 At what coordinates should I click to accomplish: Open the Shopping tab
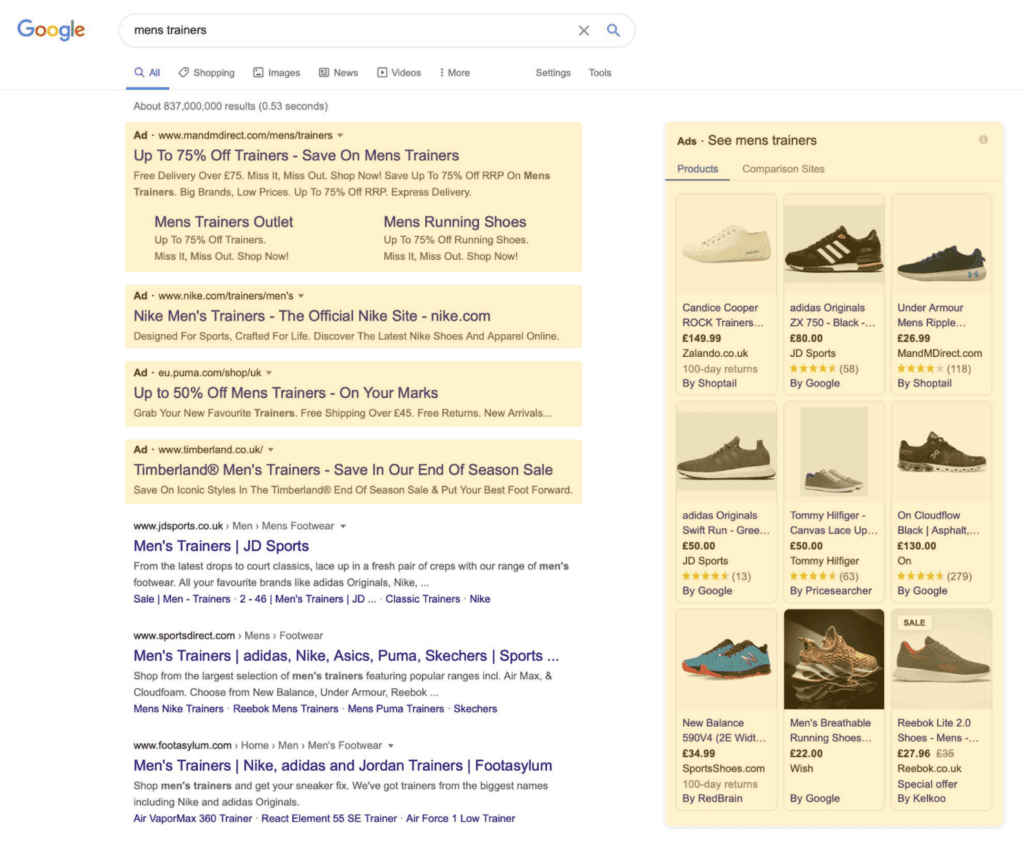point(206,72)
